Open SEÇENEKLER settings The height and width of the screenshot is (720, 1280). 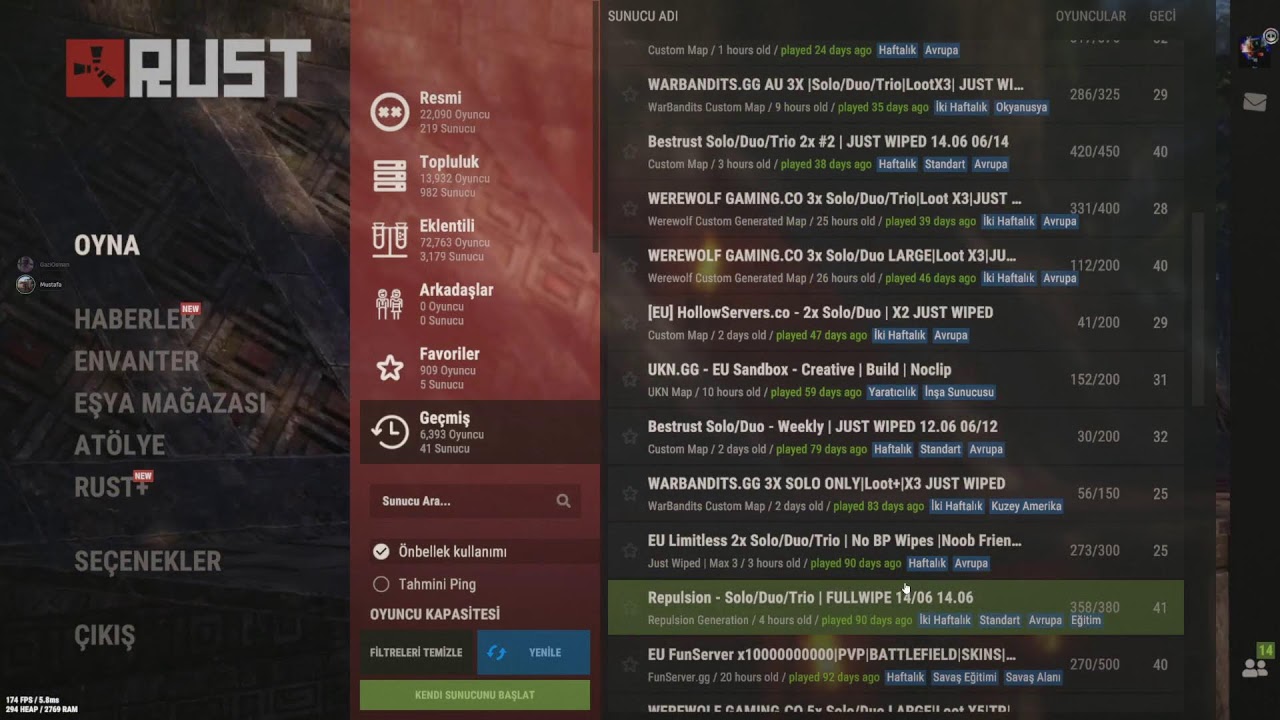click(148, 561)
